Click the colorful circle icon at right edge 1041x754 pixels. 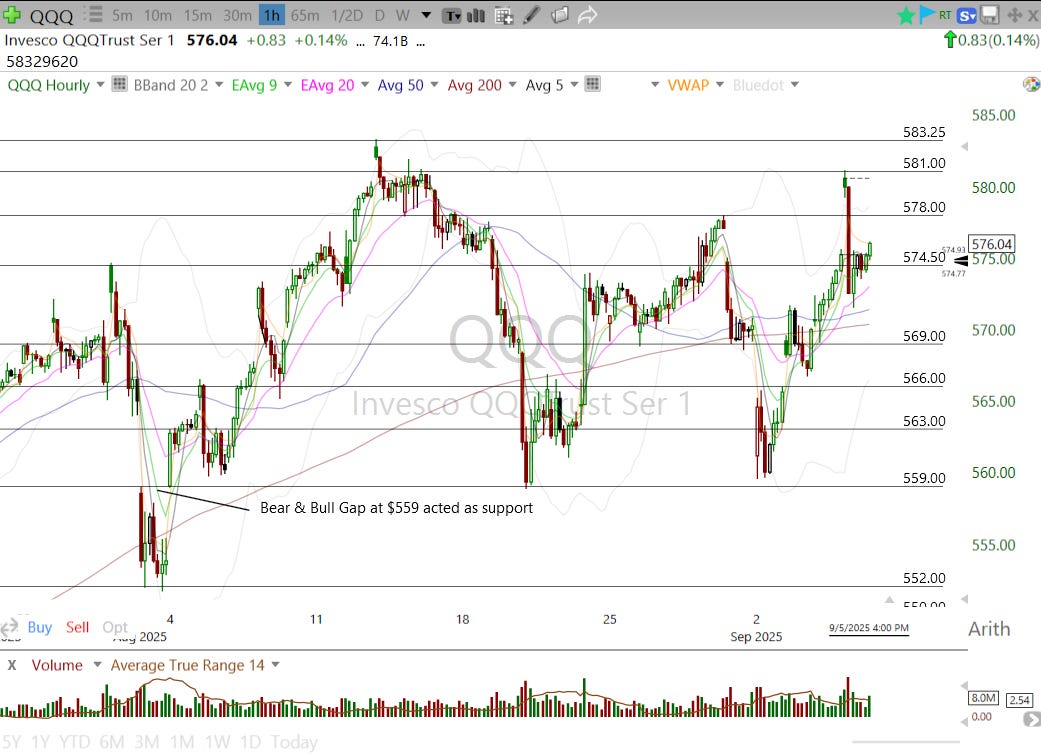(x=1031, y=84)
